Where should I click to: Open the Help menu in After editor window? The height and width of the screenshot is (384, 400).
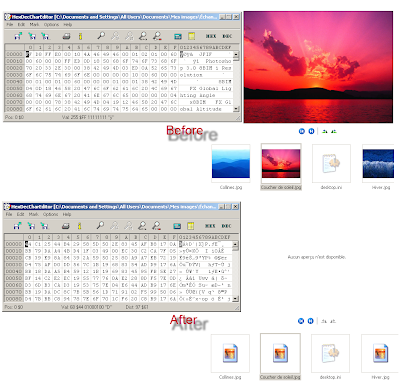point(67,214)
